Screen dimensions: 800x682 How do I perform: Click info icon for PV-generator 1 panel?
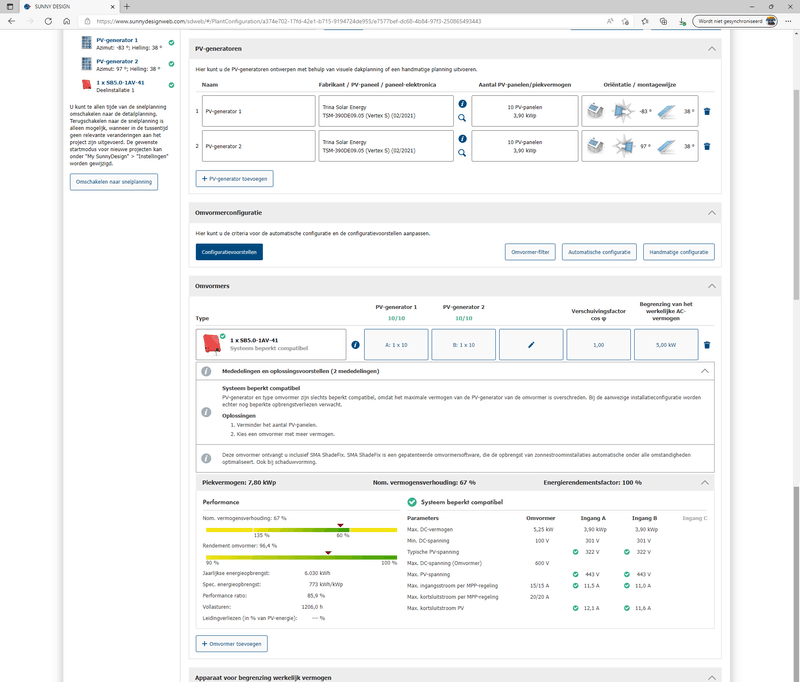[462, 104]
